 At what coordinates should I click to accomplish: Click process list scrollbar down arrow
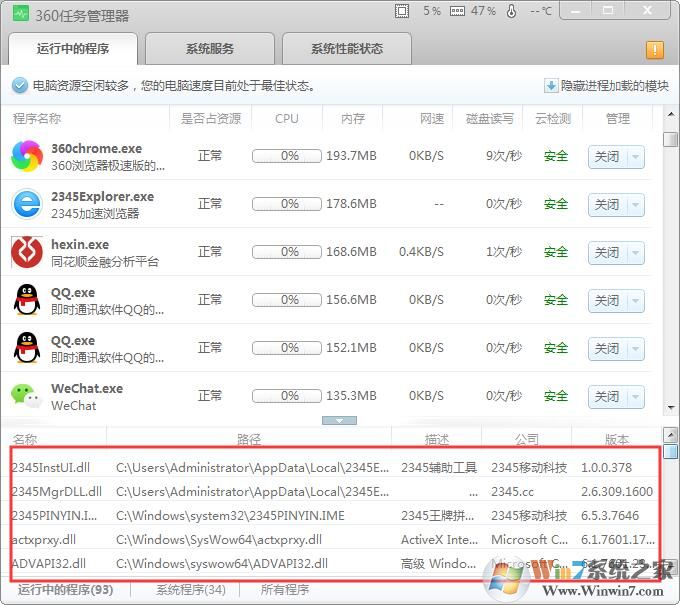click(x=671, y=408)
